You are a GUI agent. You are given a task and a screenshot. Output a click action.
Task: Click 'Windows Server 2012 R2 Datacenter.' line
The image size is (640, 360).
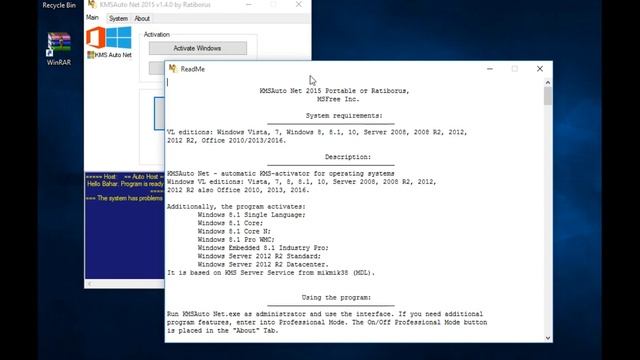[263, 264]
